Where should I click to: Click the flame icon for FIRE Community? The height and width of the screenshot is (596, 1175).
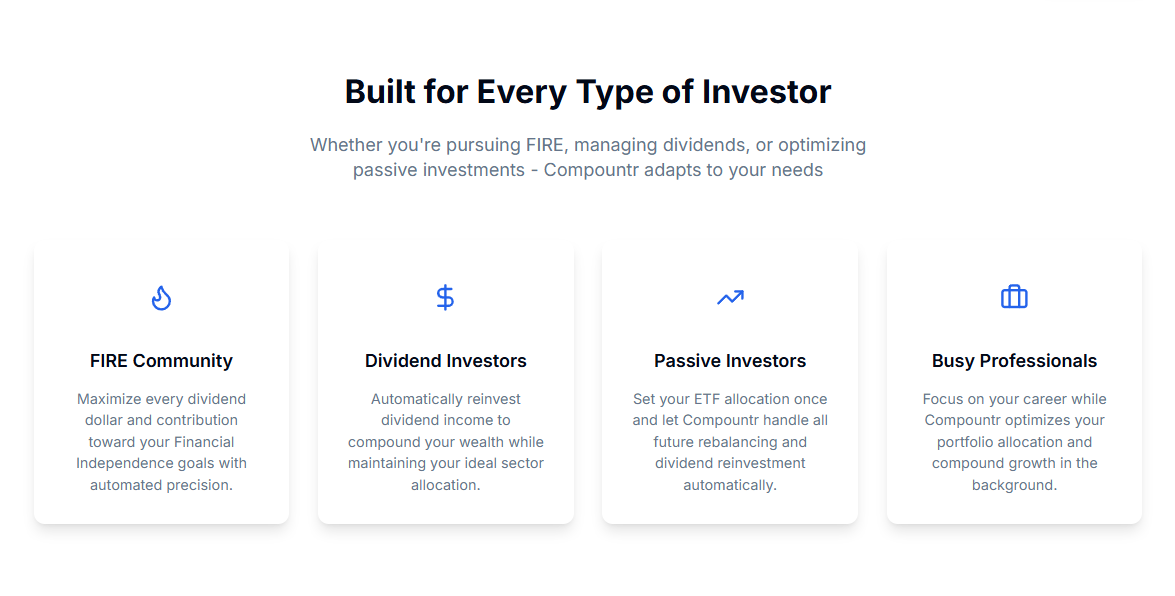click(161, 298)
